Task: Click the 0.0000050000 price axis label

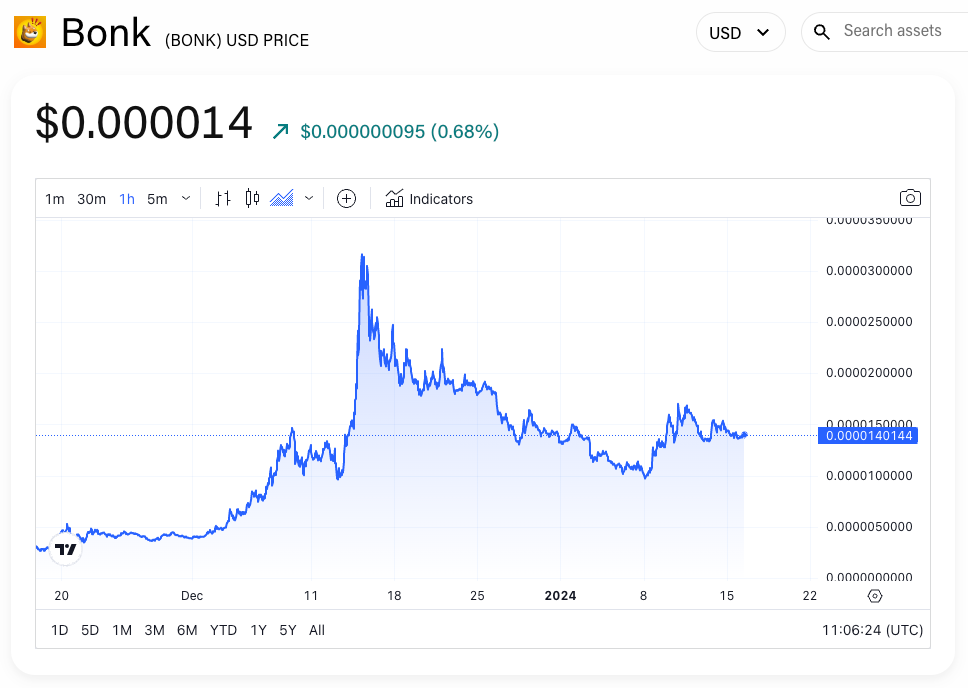Action: point(869,527)
